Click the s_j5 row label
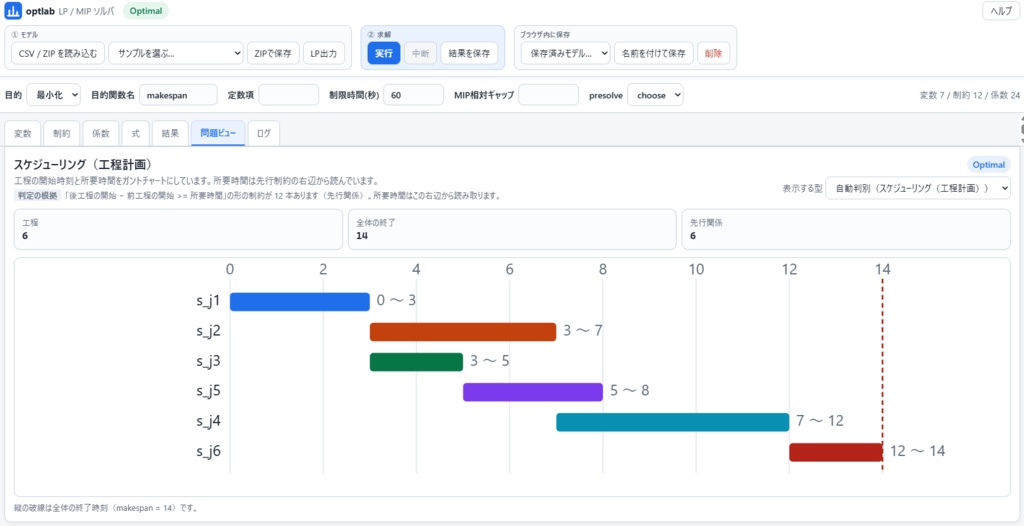Screen dimensions: 1024x526 coord(209,391)
